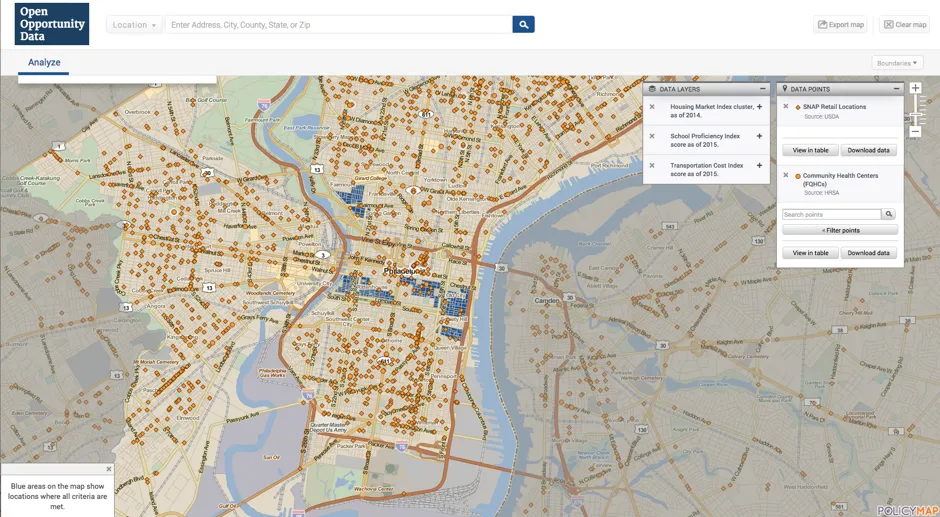940x517 pixels.
Task: Click the address search input field
Action: pyautogui.click(x=338, y=24)
